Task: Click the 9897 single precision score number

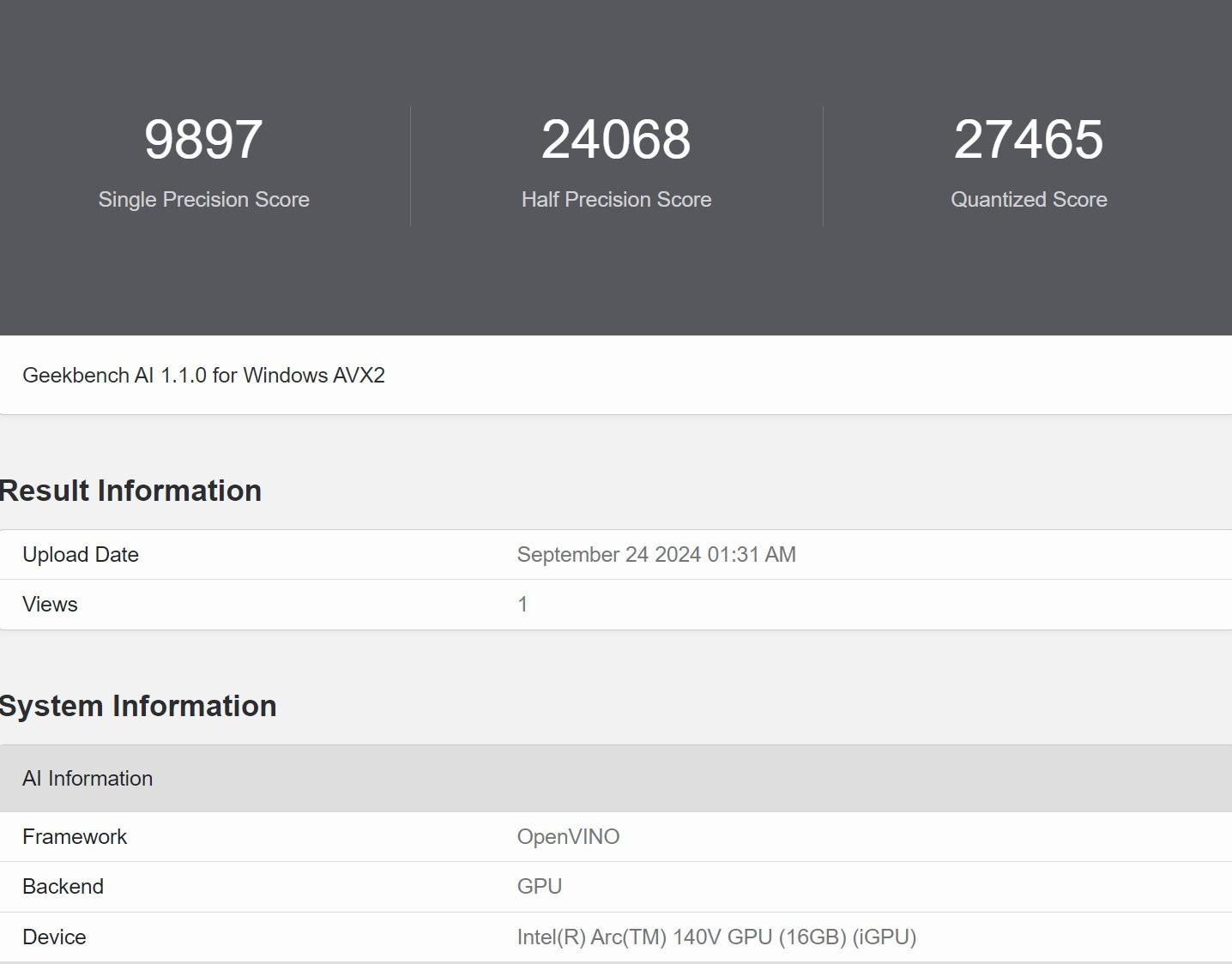Action: (x=203, y=139)
